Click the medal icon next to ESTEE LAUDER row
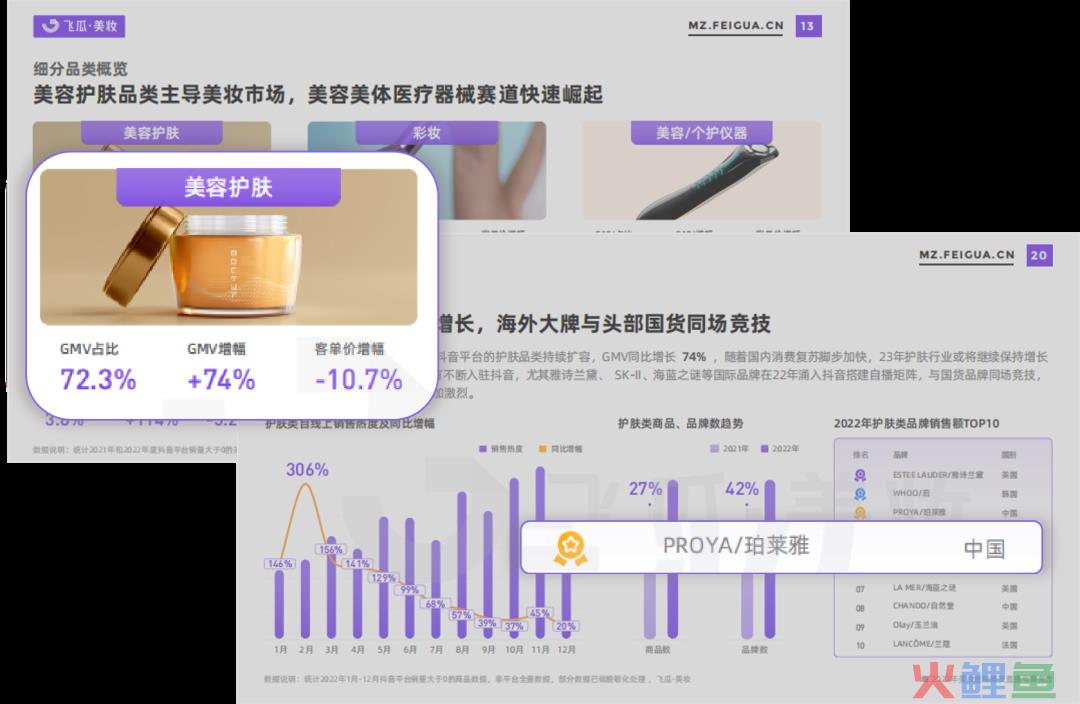This screenshot has height=704, width=1080. [860, 475]
